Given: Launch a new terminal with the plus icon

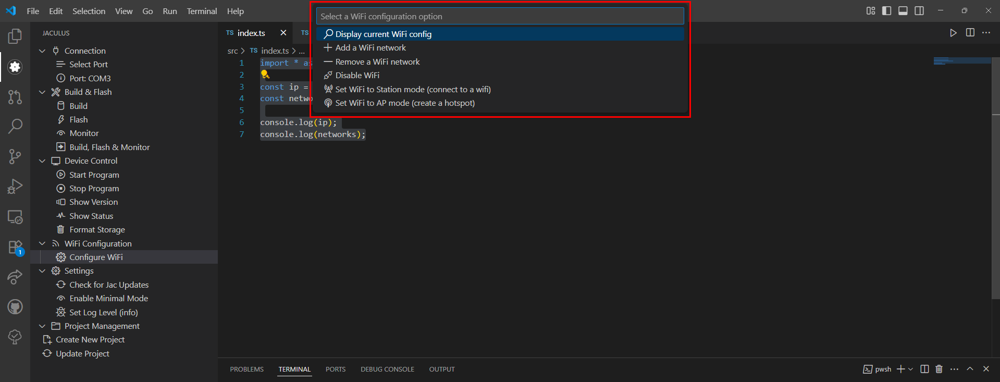Looking at the screenshot, I should click(901, 369).
